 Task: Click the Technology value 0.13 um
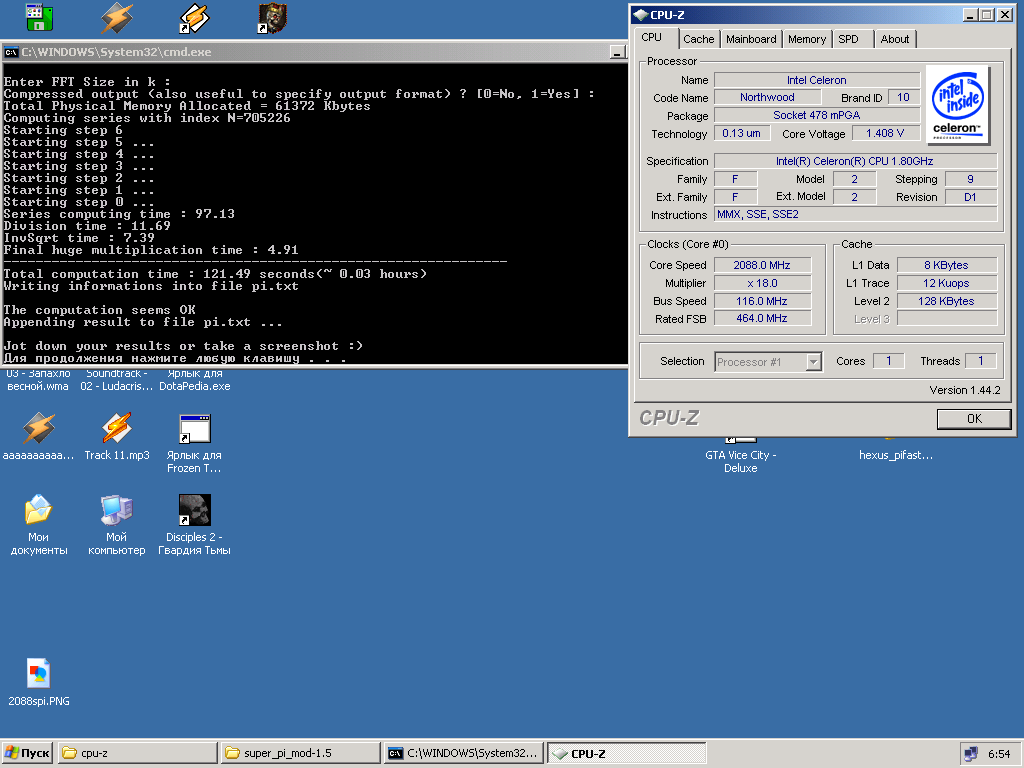click(x=742, y=133)
